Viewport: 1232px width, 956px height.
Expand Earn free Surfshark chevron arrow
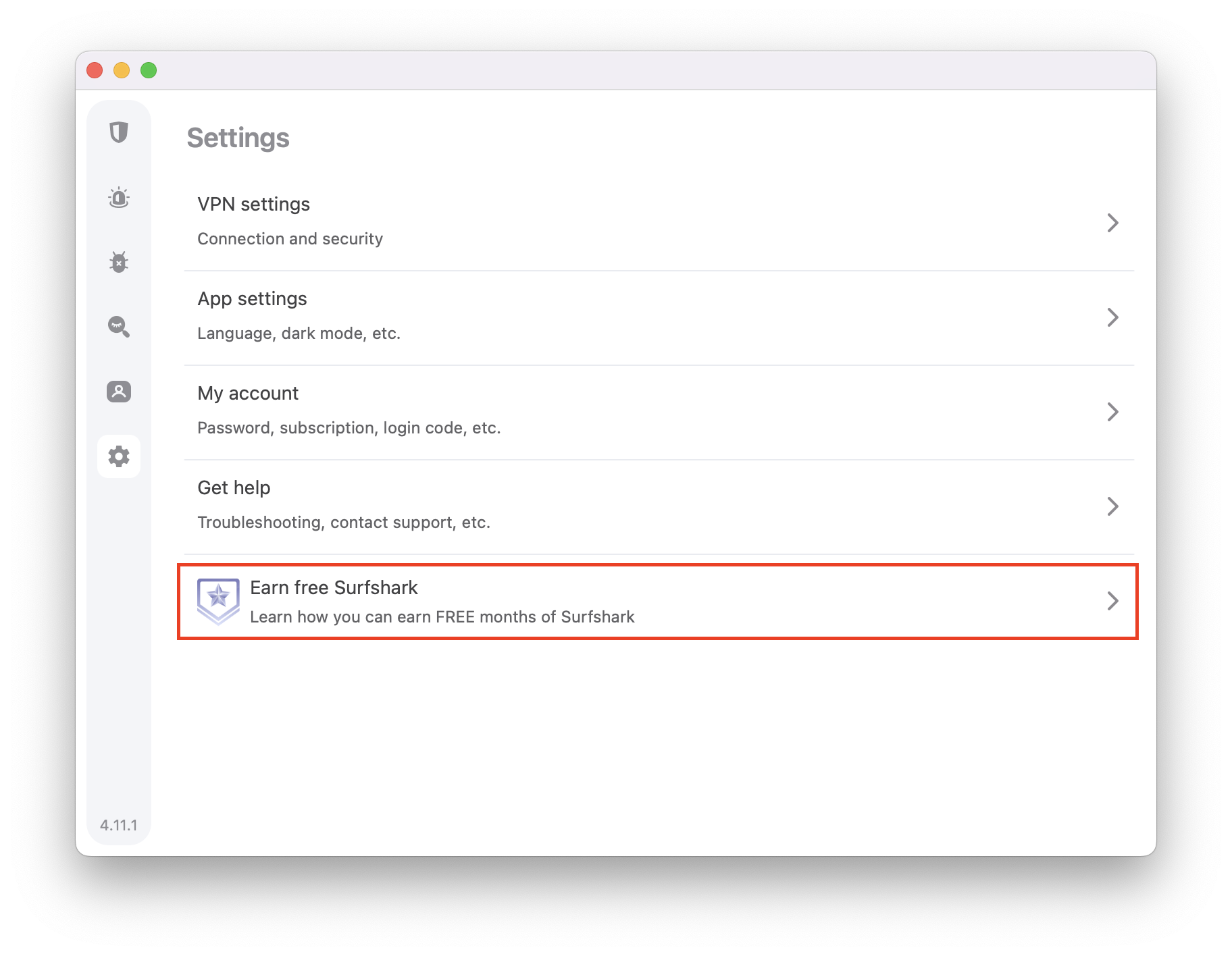[1113, 601]
